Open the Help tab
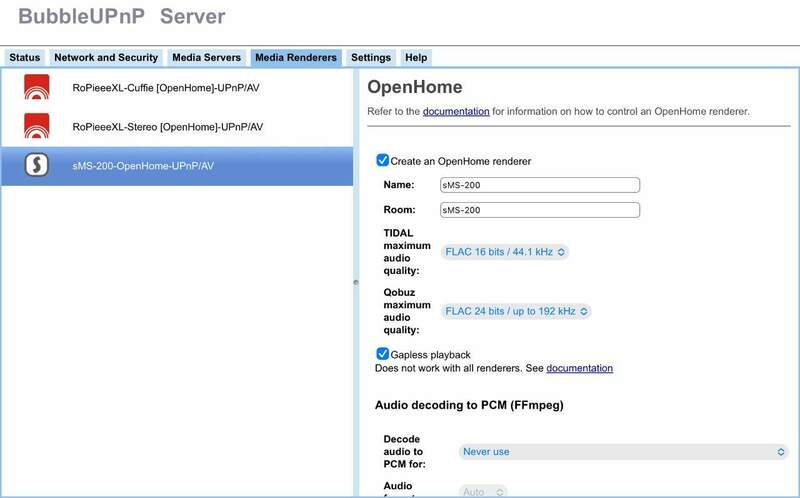 click(x=416, y=58)
